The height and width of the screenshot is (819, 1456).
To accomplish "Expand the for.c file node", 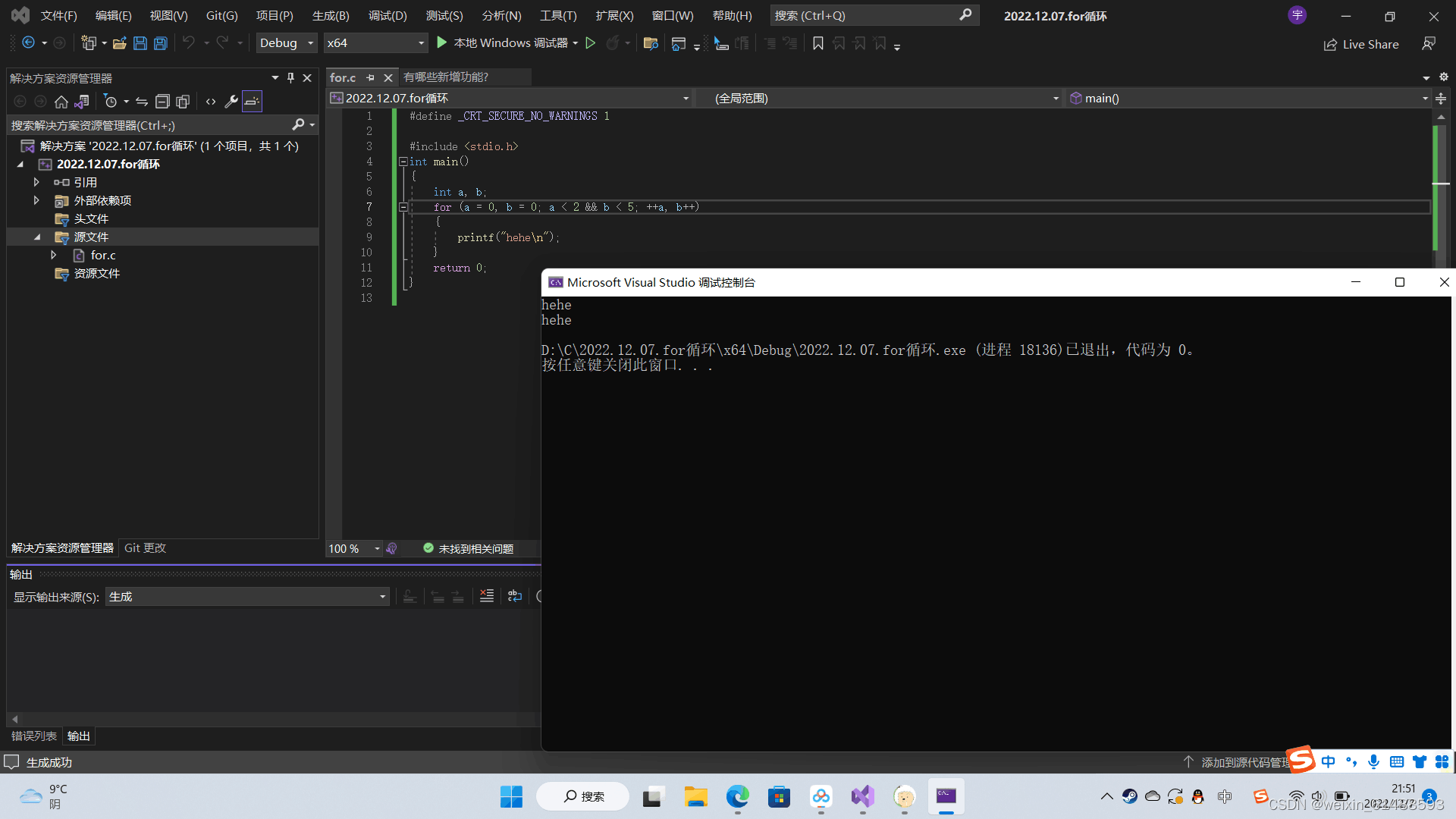I will (53, 255).
